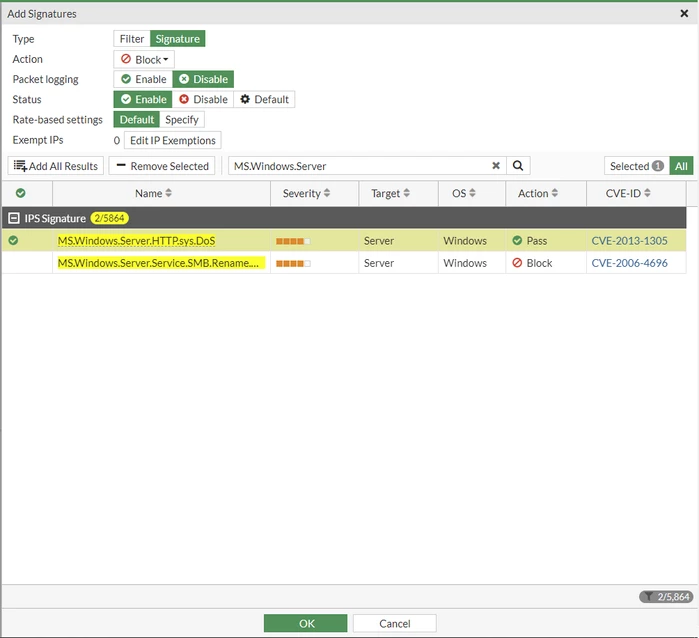Click Server target in HTTP.sys.DoS row

pos(379,241)
